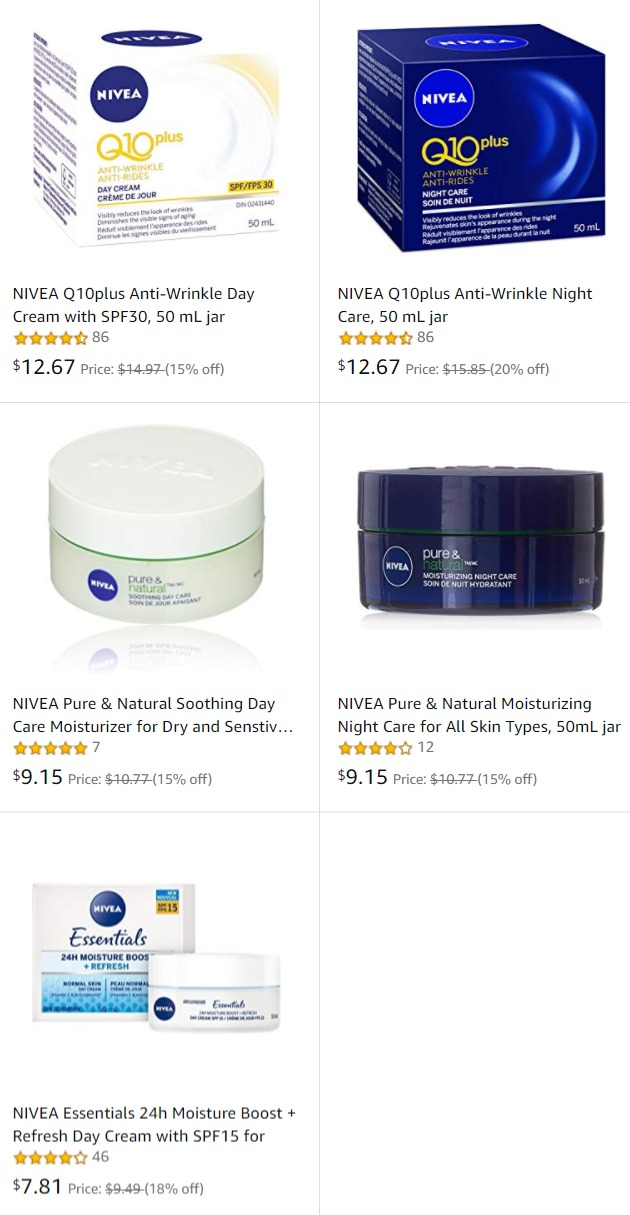Open the Pure & Natural Soothing Day Care title link
The image size is (630, 1215).
tap(153, 715)
